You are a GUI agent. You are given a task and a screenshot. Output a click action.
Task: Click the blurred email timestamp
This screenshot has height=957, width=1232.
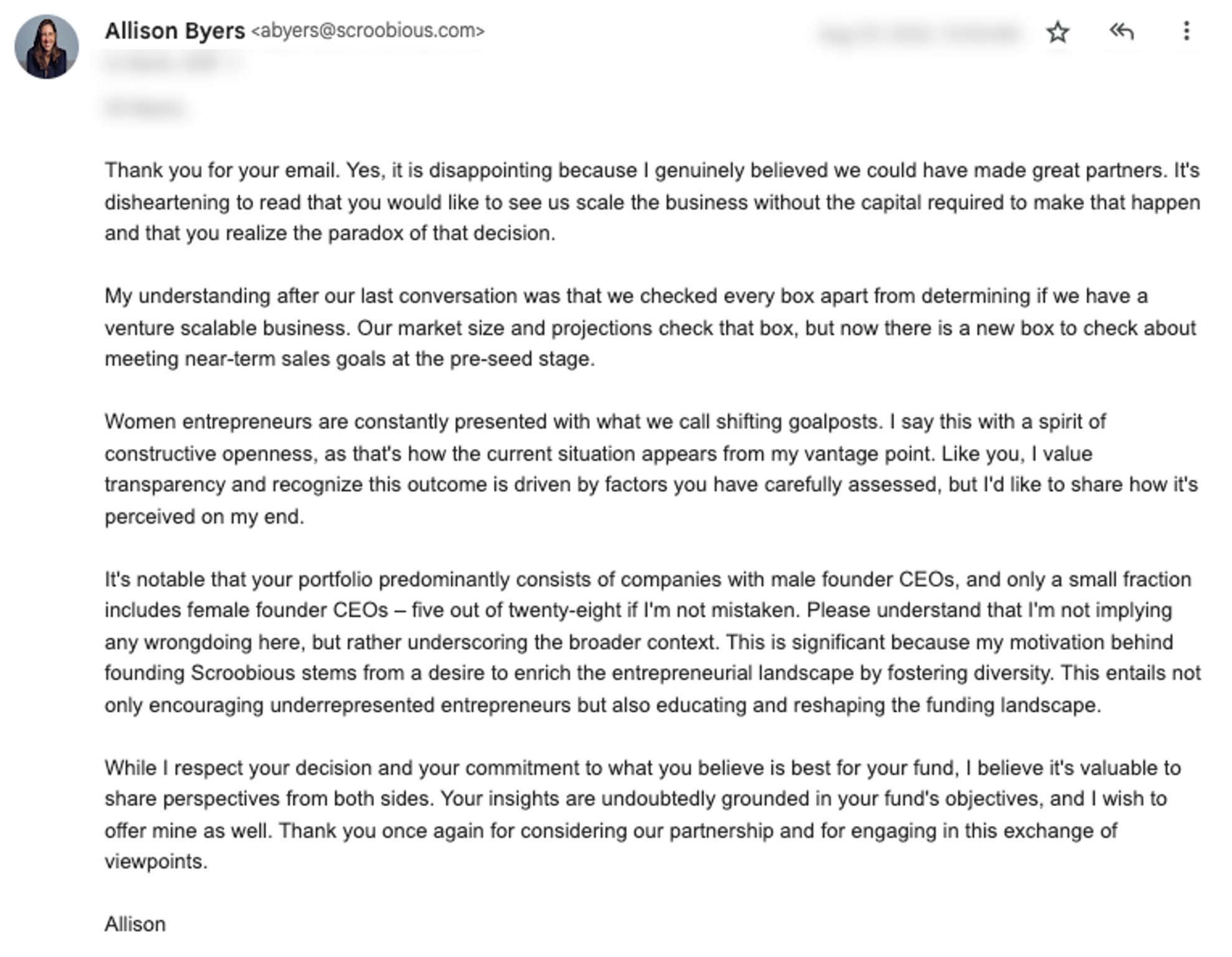pos(919,34)
